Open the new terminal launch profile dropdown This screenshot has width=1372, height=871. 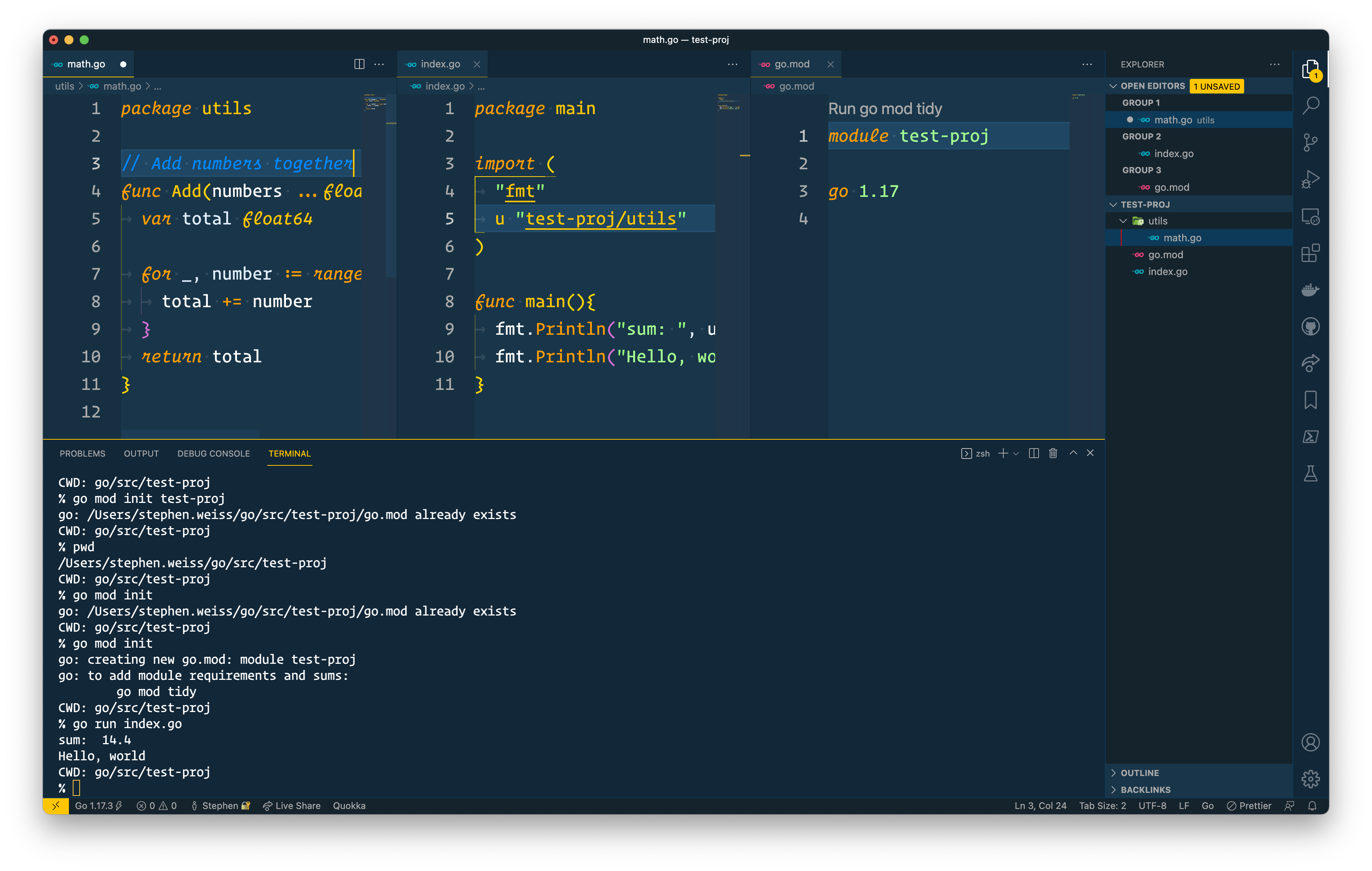click(1016, 454)
